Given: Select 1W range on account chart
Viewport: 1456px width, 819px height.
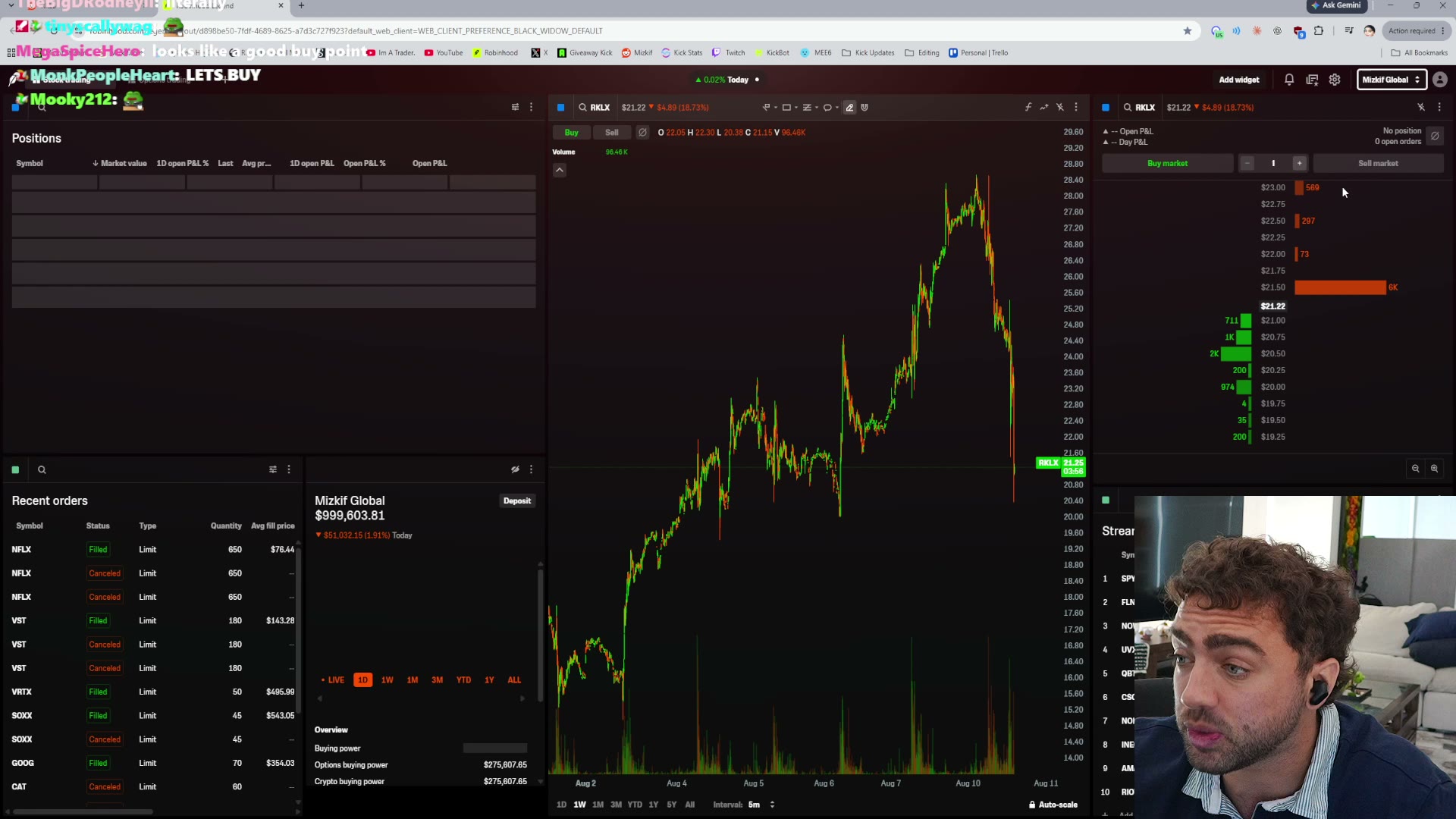Looking at the screenshot, I should pos(388,680).
